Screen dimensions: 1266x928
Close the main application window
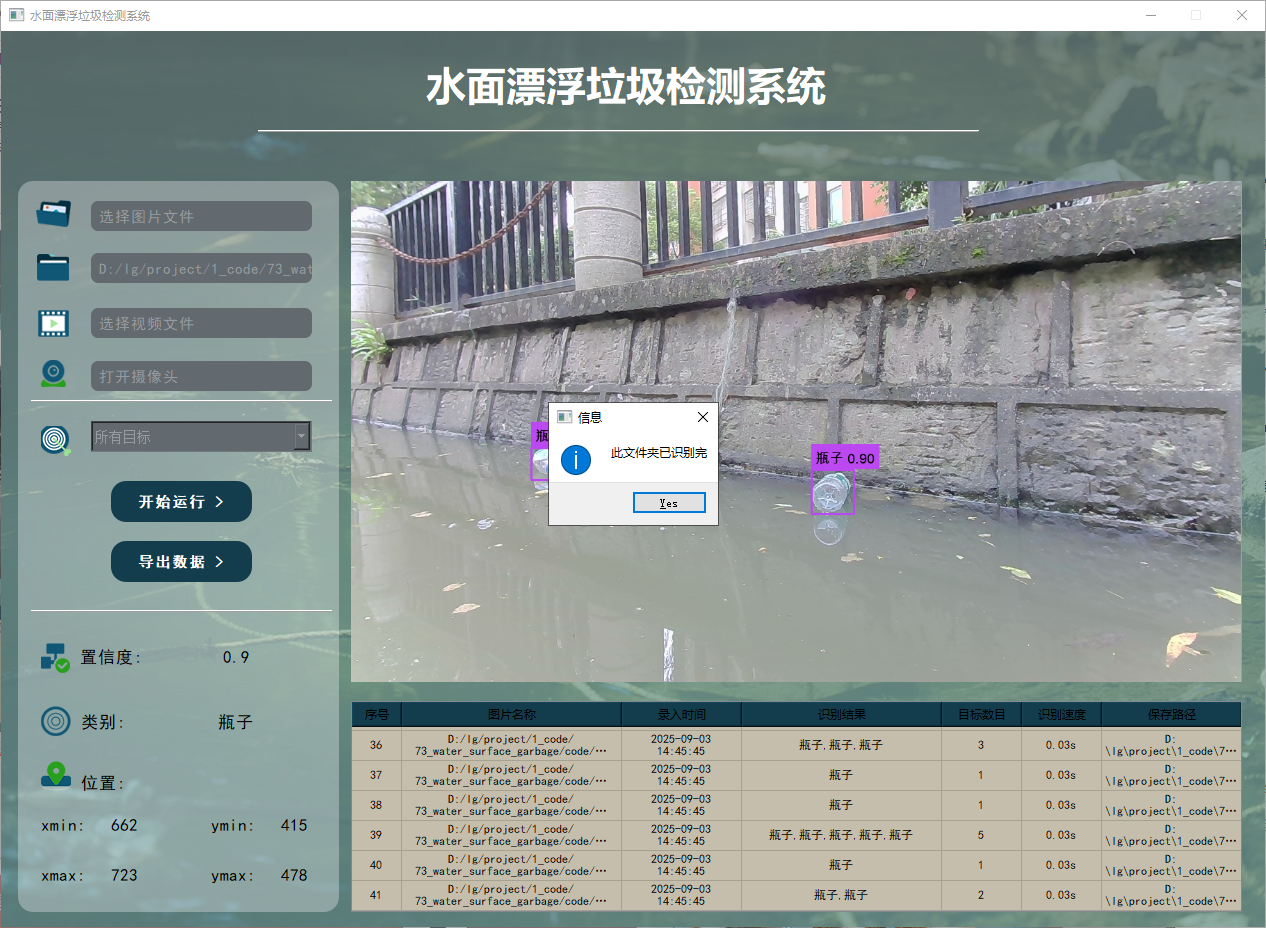click(1241, 15)
